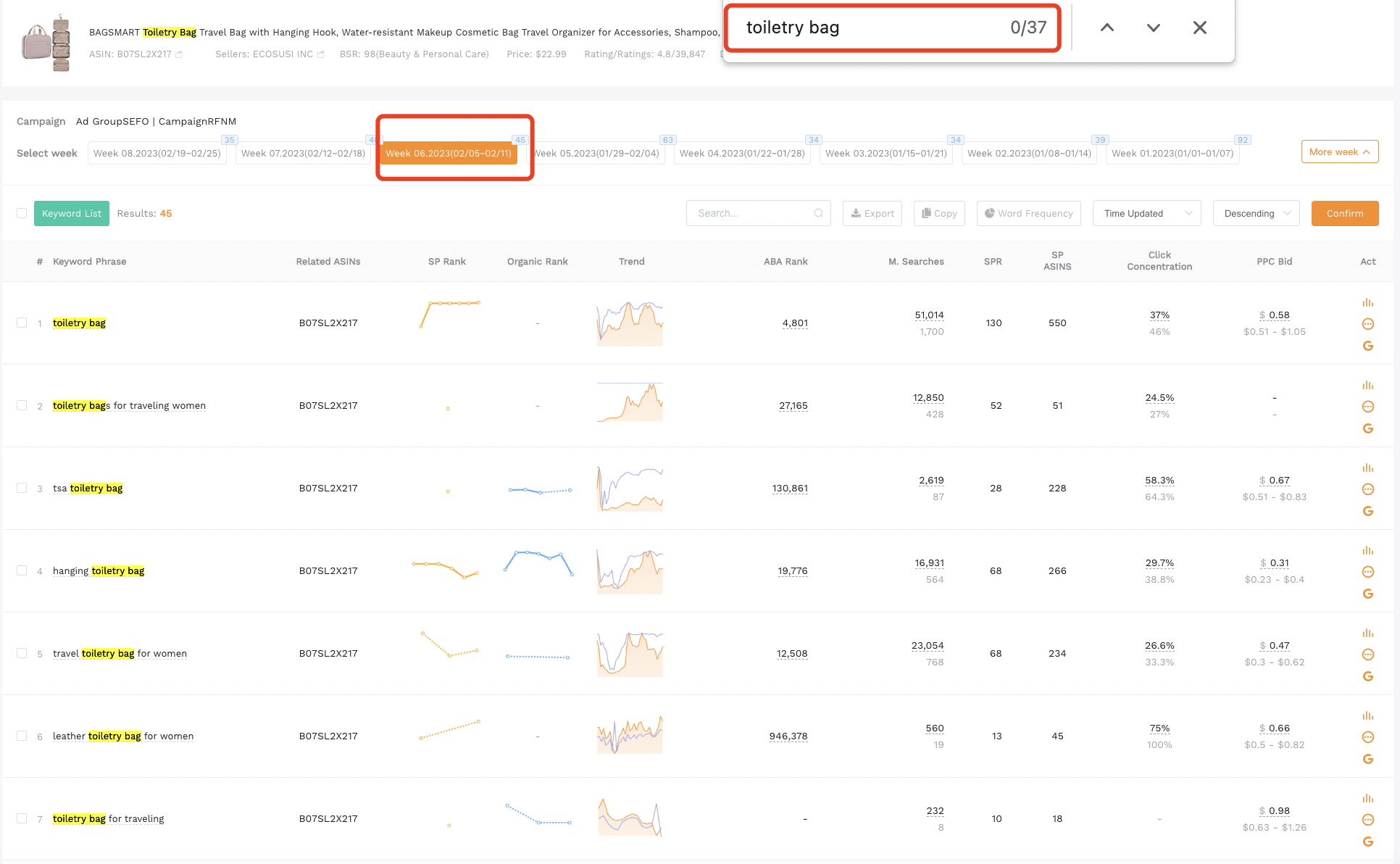Toggle the select-all keyword checkbox
The width and height of the screenshot is (1400, 864).
pos(22,213)
